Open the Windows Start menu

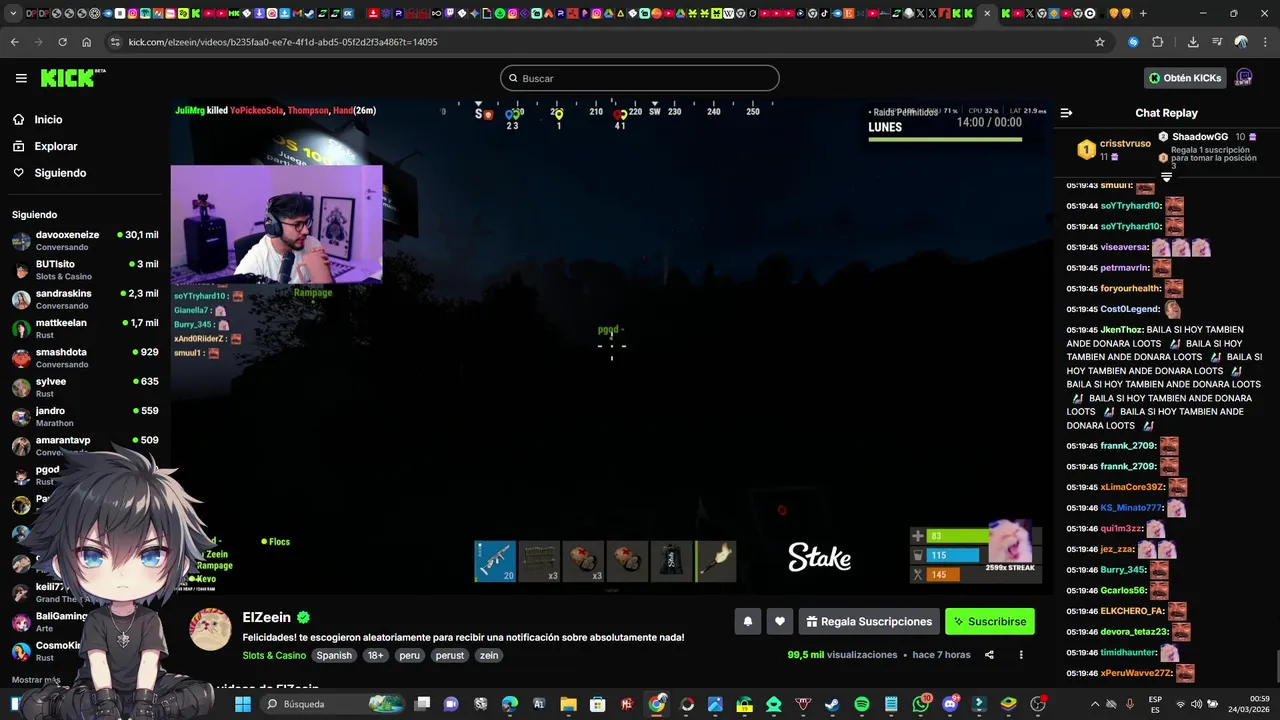click(x=243, y=704)
